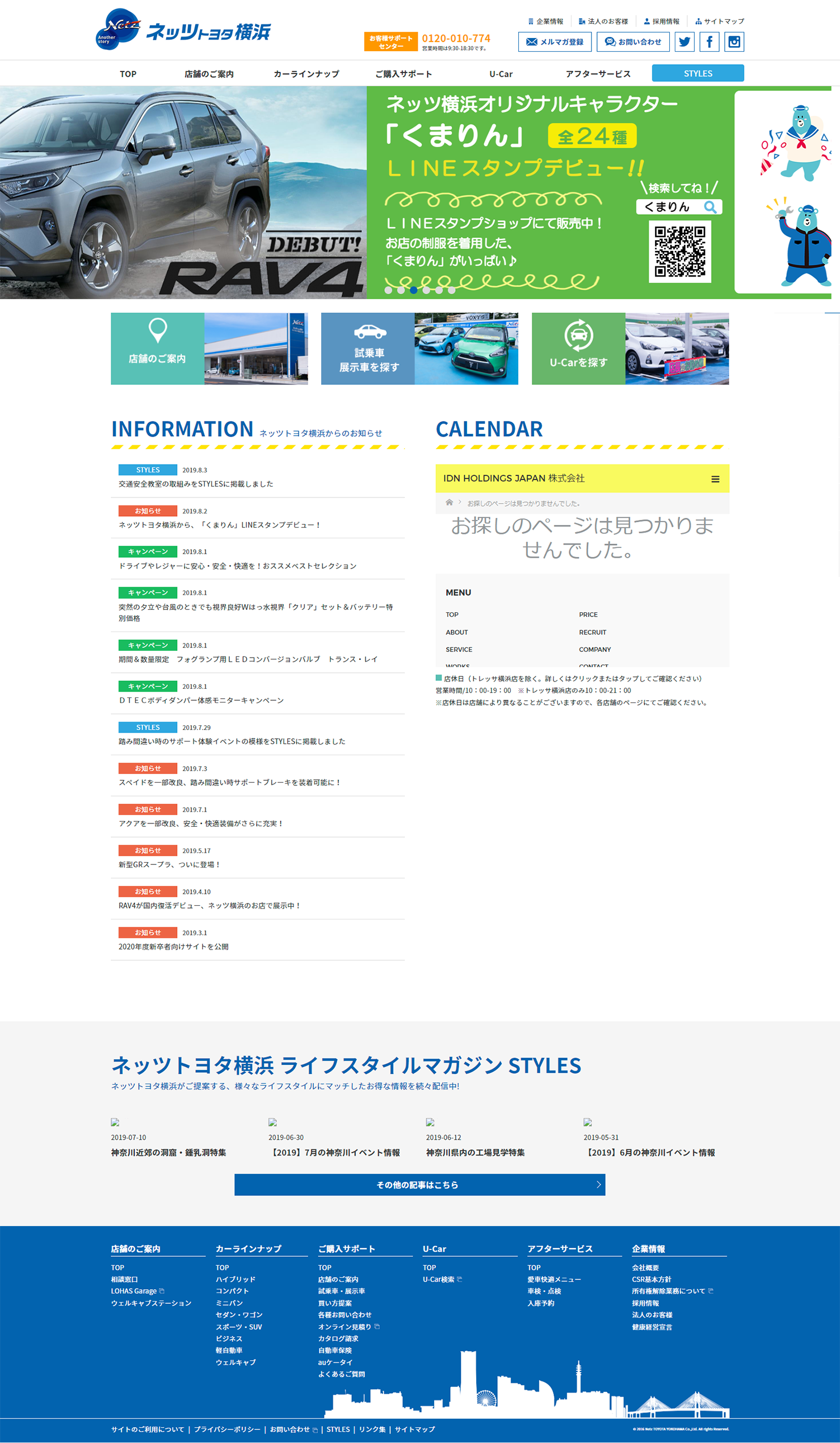Open the Facebook icon link
This screenshot has width=840, height=1443.
[x=709, y=42]
